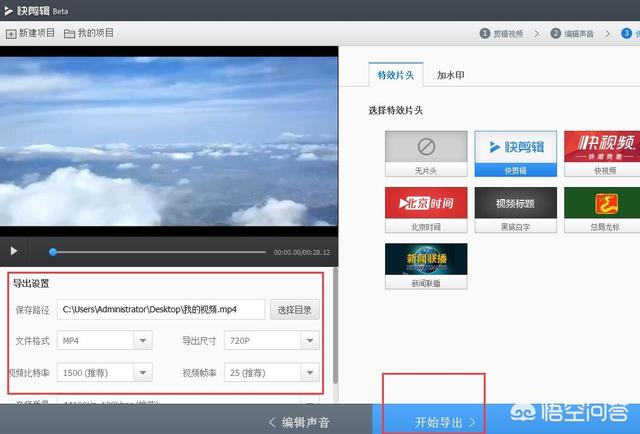Switch to the 加水印 tab

coord(451,75)
